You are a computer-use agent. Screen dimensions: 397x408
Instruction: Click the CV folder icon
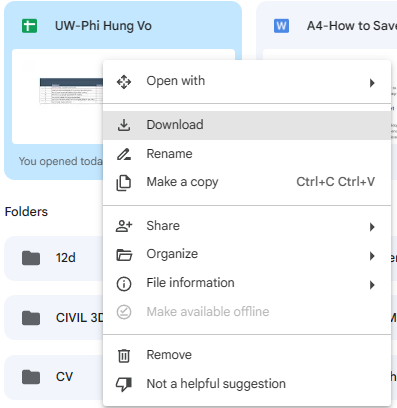[31, 377]
